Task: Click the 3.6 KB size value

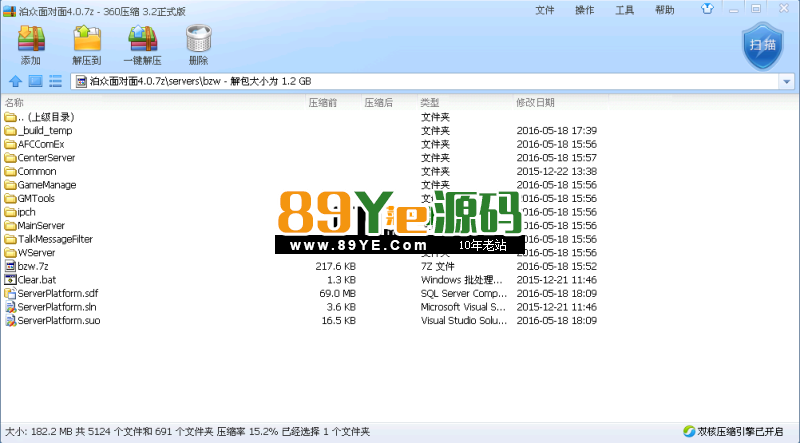Action: point(341,307)
